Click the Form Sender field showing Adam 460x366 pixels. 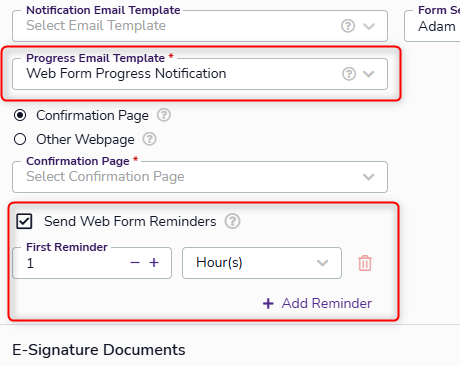pyautogui.click(x=432, y=26)
